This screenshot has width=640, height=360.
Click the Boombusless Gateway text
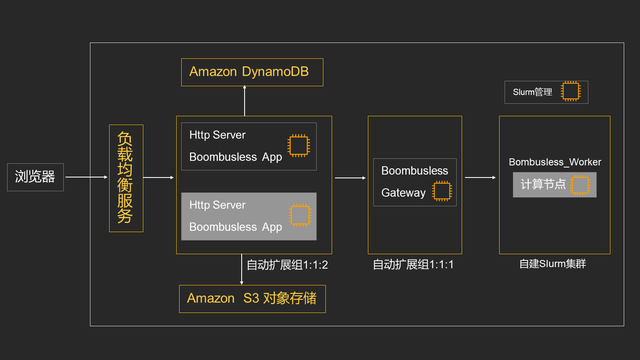[x=415, y=182]
